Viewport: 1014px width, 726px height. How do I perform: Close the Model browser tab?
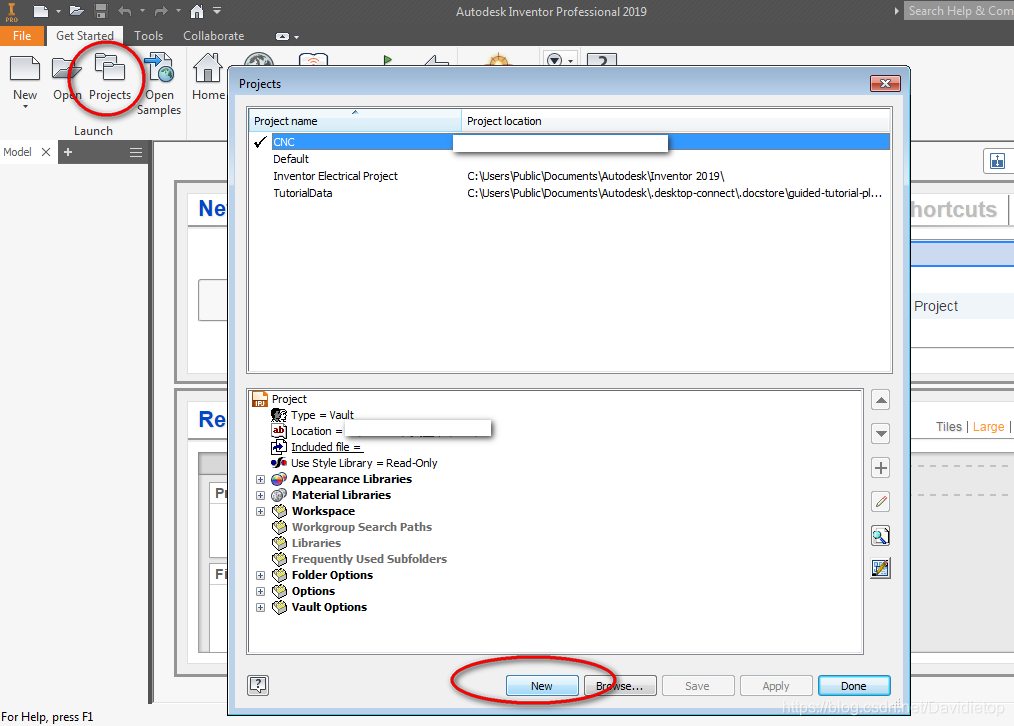(x=46, y=152)
